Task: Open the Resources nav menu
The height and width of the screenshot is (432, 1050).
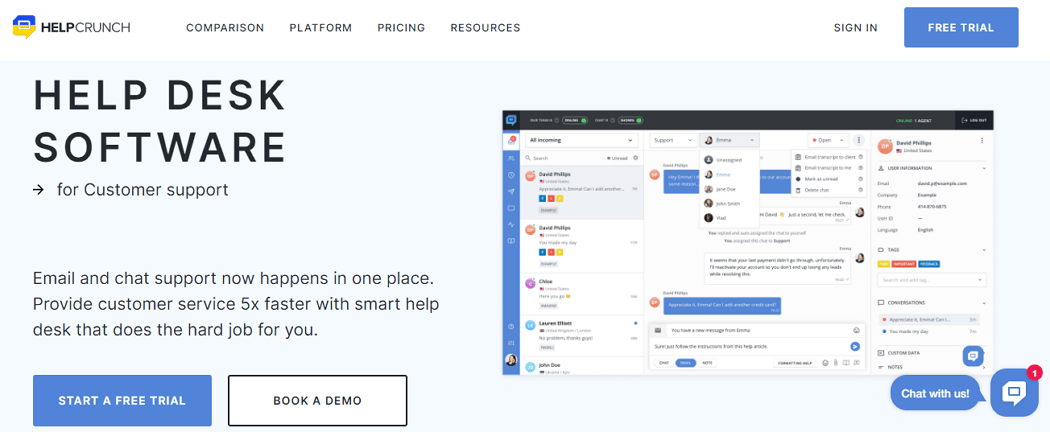Action: 485,27
